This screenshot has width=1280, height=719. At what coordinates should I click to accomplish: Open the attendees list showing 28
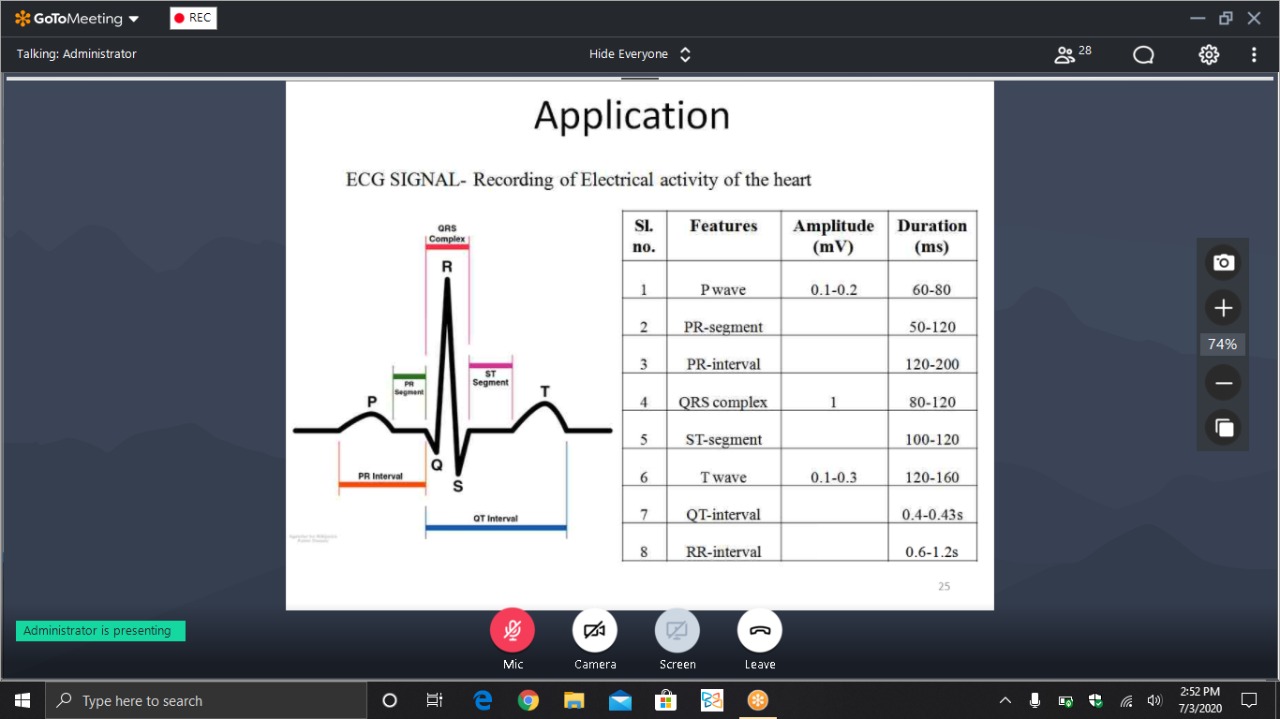(1072, 54)
